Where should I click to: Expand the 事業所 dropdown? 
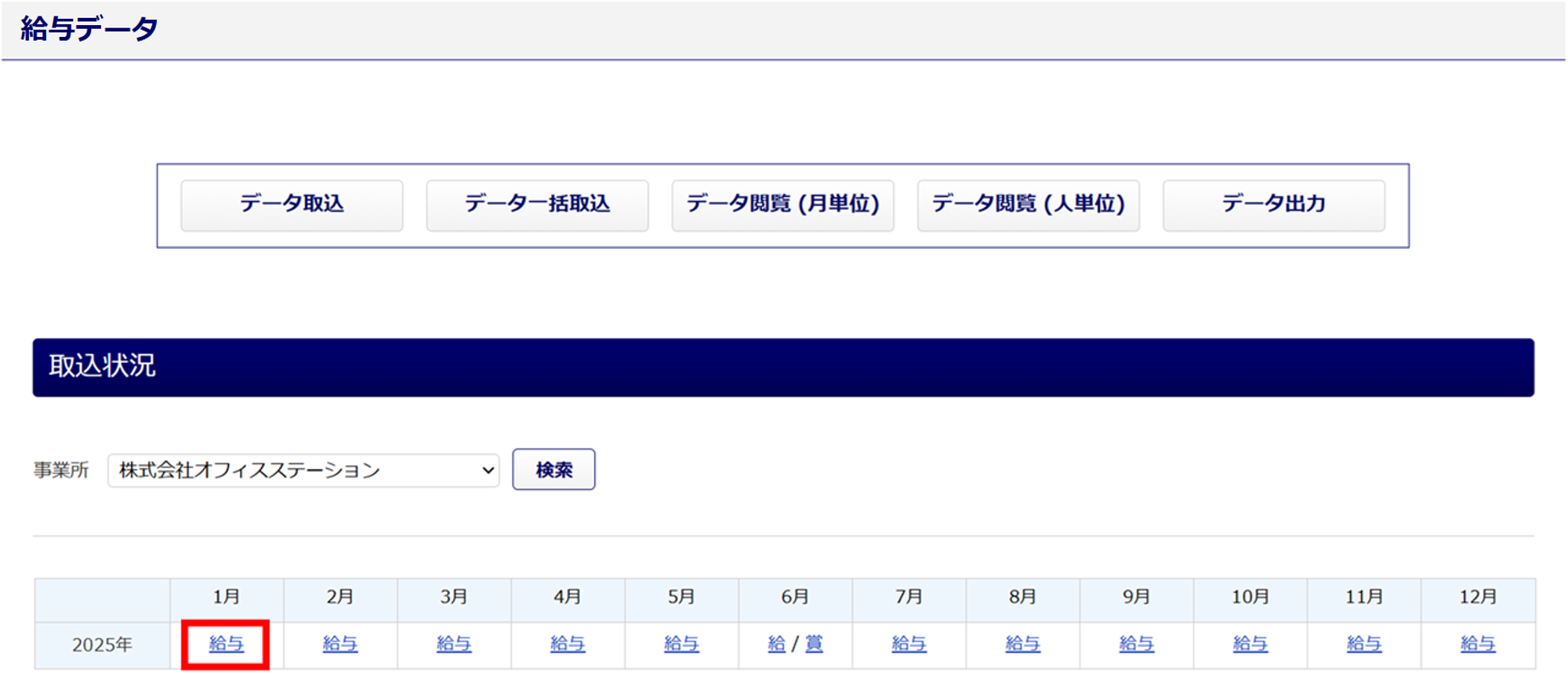pos(303,470)
